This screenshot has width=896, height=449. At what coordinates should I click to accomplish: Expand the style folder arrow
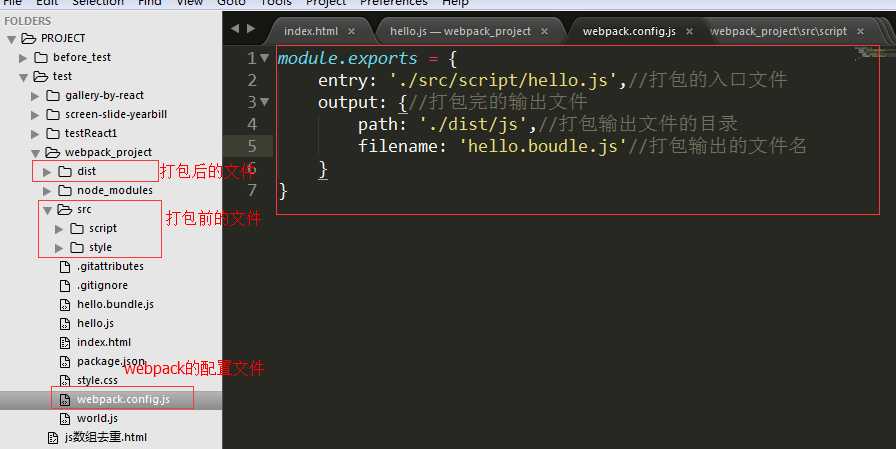click(x=59, y=248)
